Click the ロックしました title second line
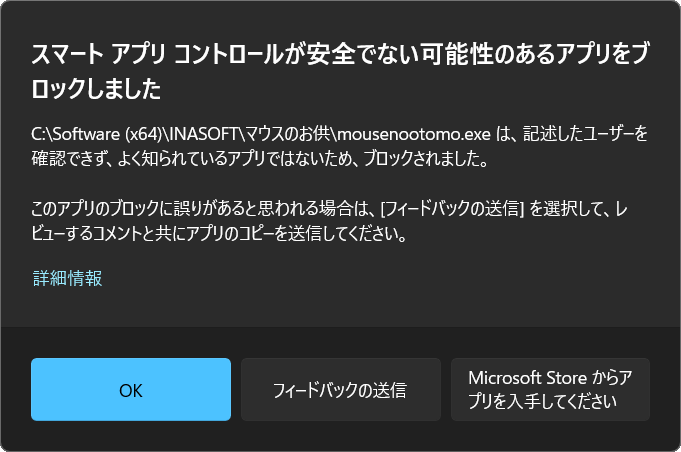Screen dimensions: 681x452 pyautogui.click(x=96, y=89)
